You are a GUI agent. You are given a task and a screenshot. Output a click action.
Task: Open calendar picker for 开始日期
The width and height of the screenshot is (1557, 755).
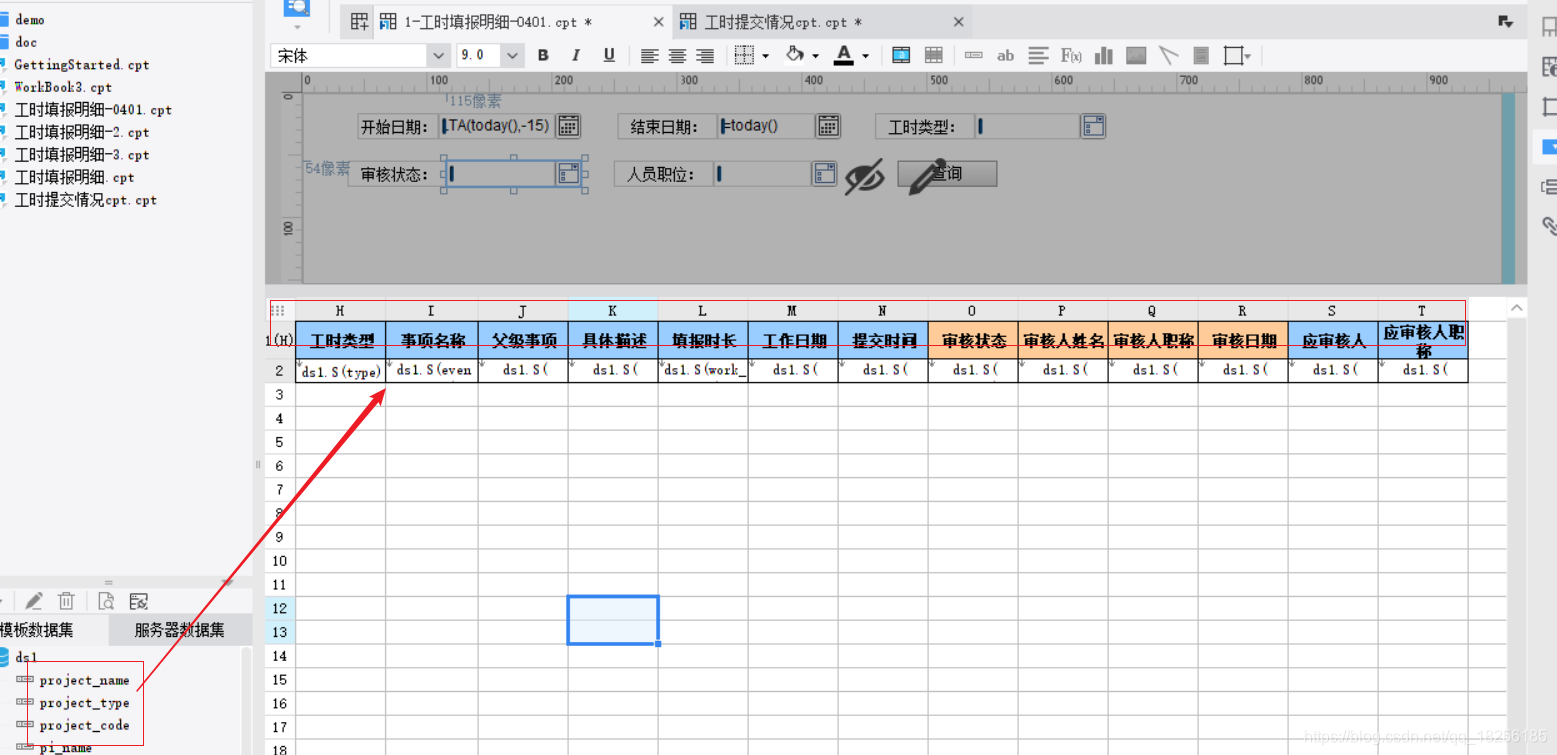coord(568,125)
